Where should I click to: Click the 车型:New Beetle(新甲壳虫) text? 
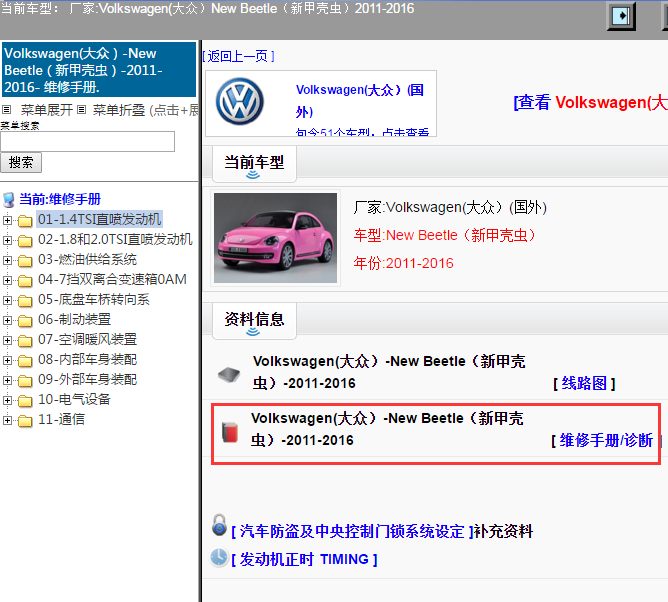coord(444,235)
